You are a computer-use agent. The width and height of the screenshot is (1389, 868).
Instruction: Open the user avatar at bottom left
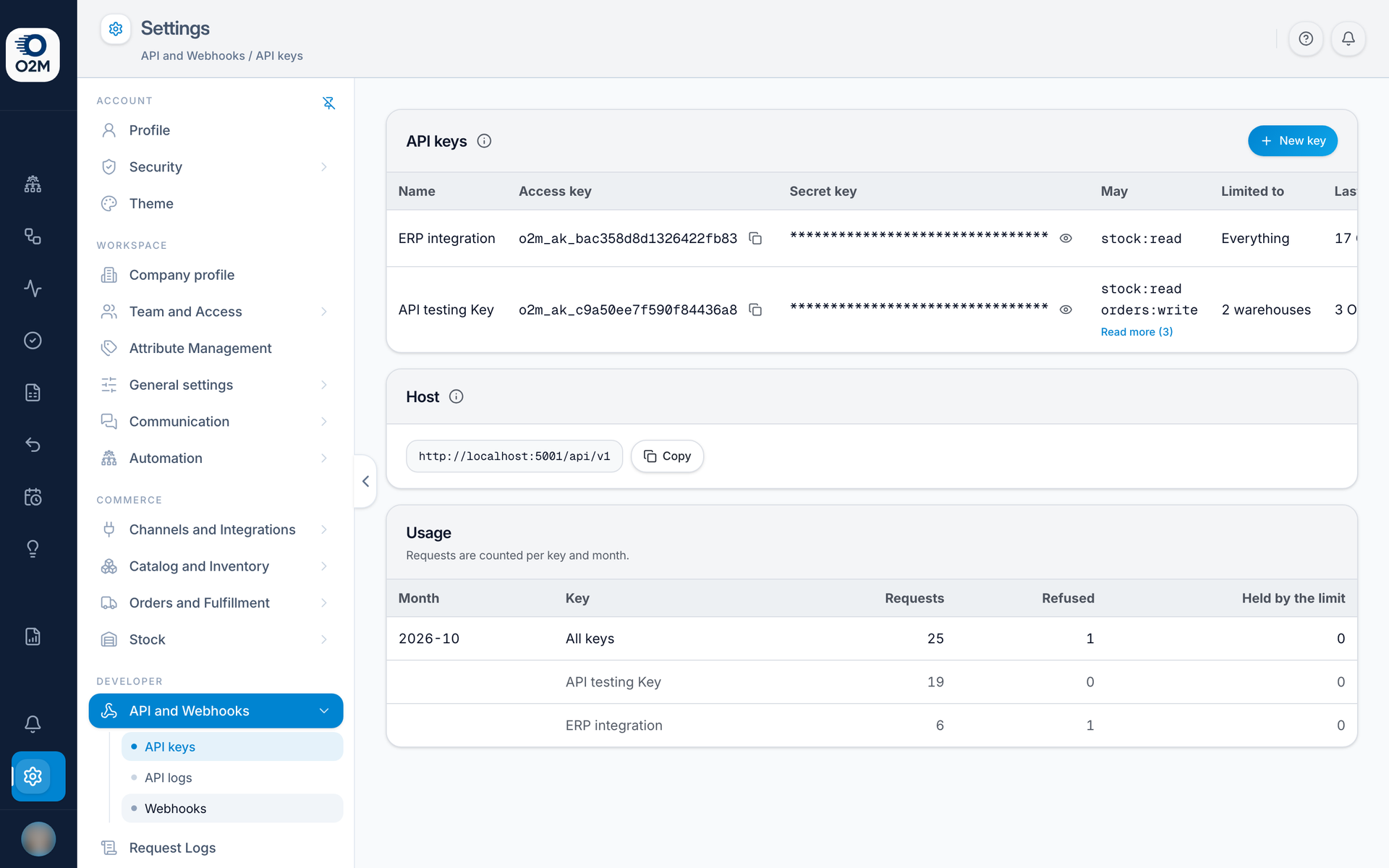(38, 839)
